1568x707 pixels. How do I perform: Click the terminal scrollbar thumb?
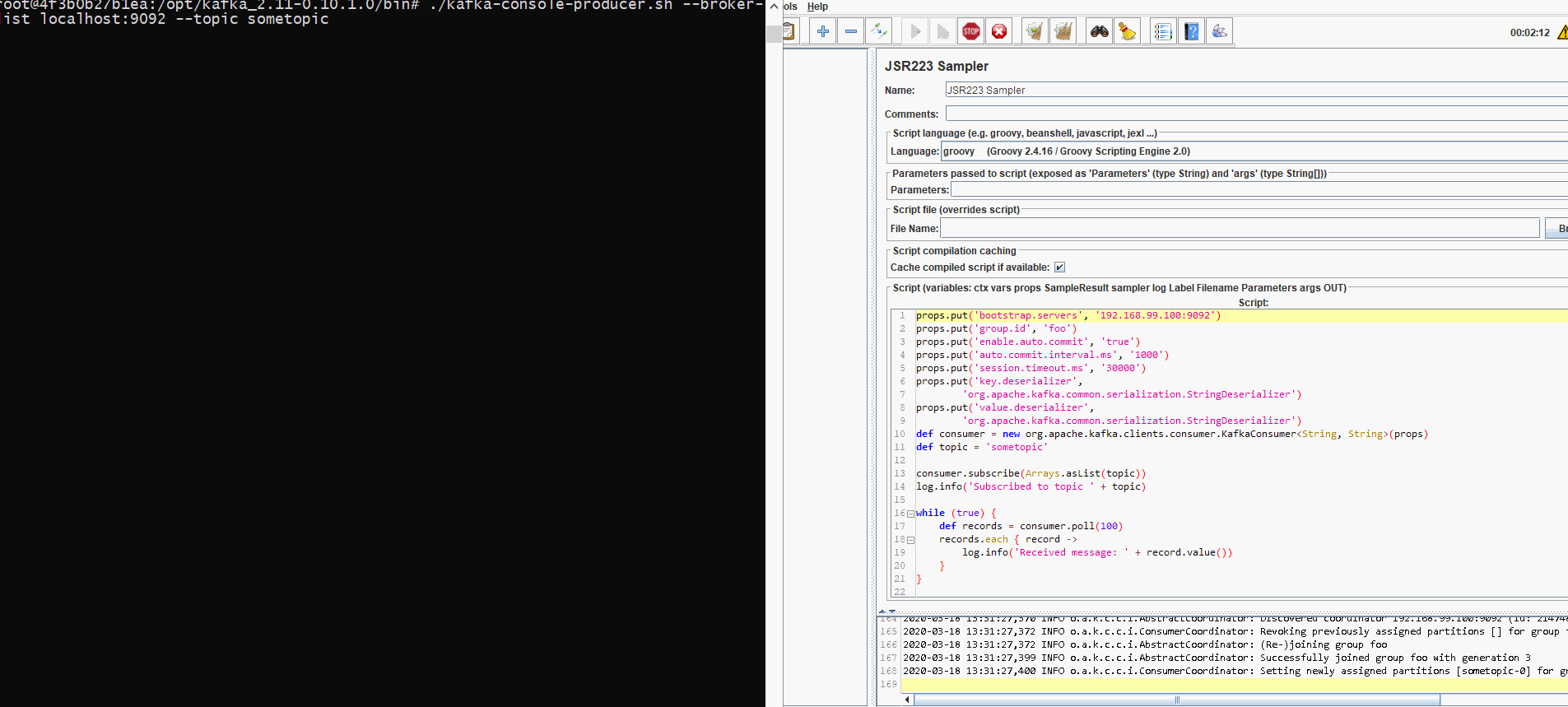(x=774, y=34)
